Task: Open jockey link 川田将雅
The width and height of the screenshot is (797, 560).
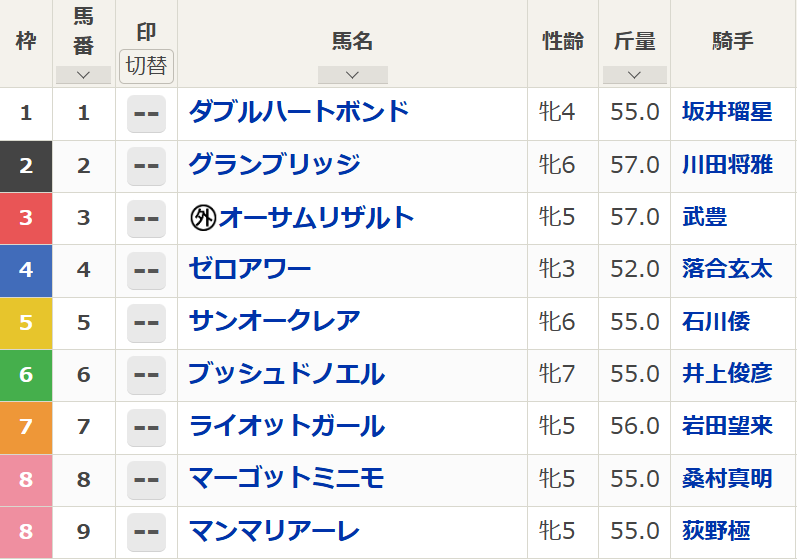Action: point(727,165)
